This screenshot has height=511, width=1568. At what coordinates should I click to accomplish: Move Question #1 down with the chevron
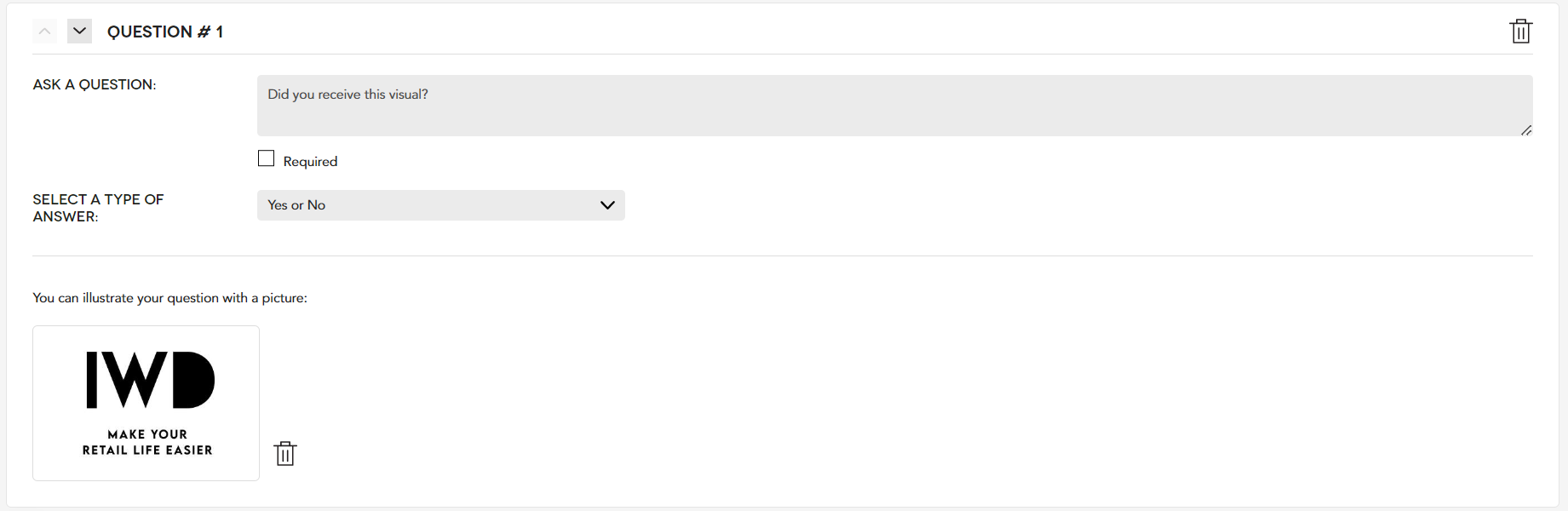click(x=79, y=32)
